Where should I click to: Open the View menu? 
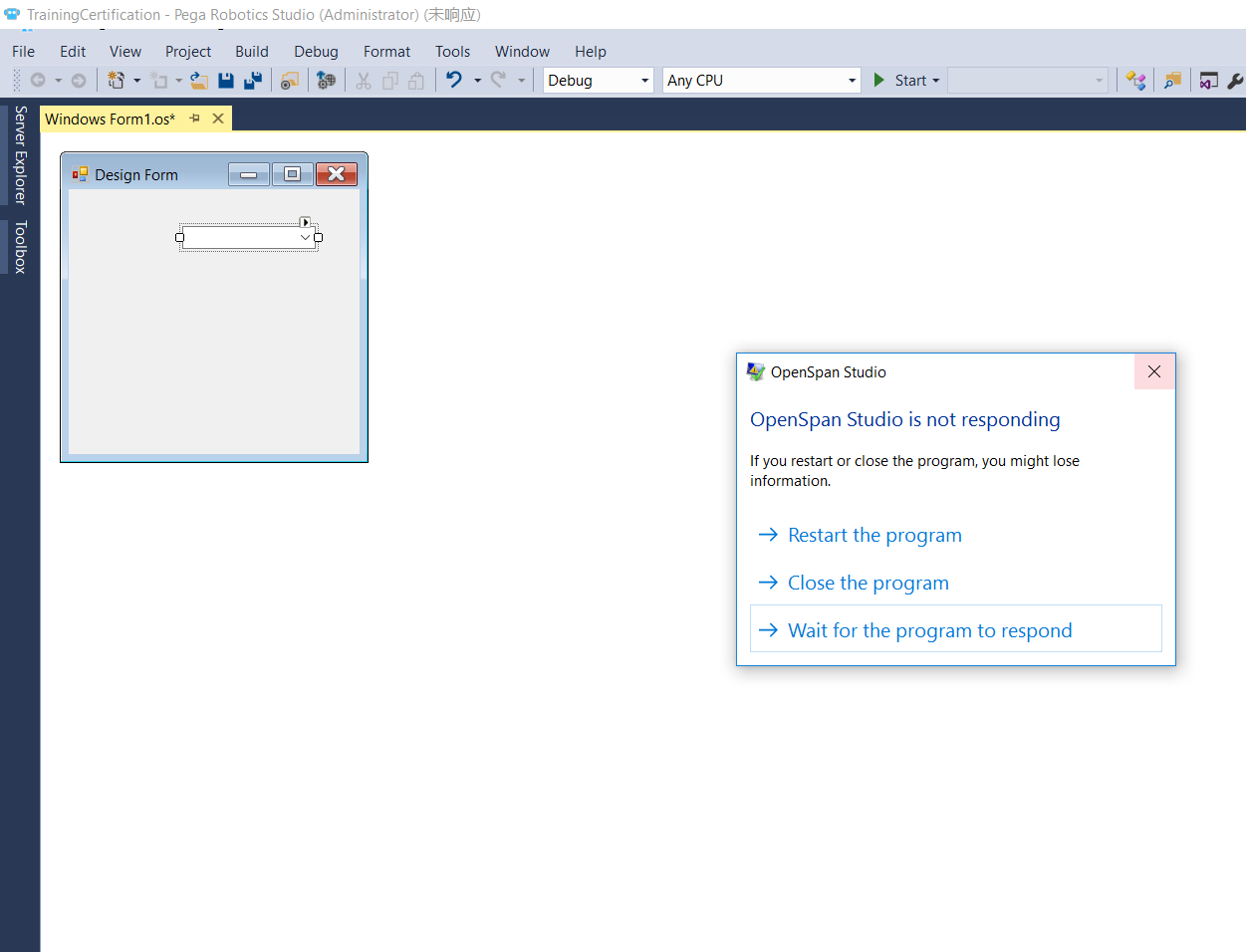tap(125, 52)
